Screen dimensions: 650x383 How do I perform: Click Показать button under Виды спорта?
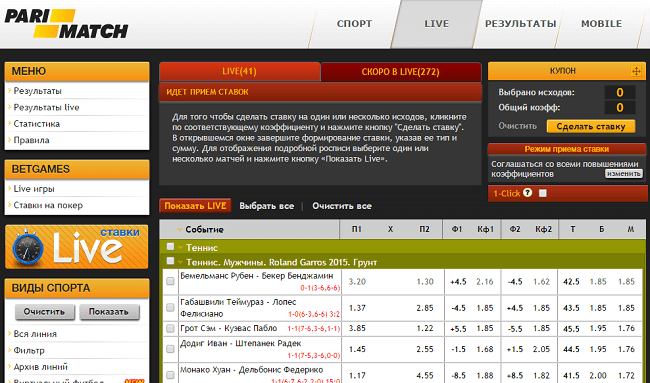click(109, 312)
